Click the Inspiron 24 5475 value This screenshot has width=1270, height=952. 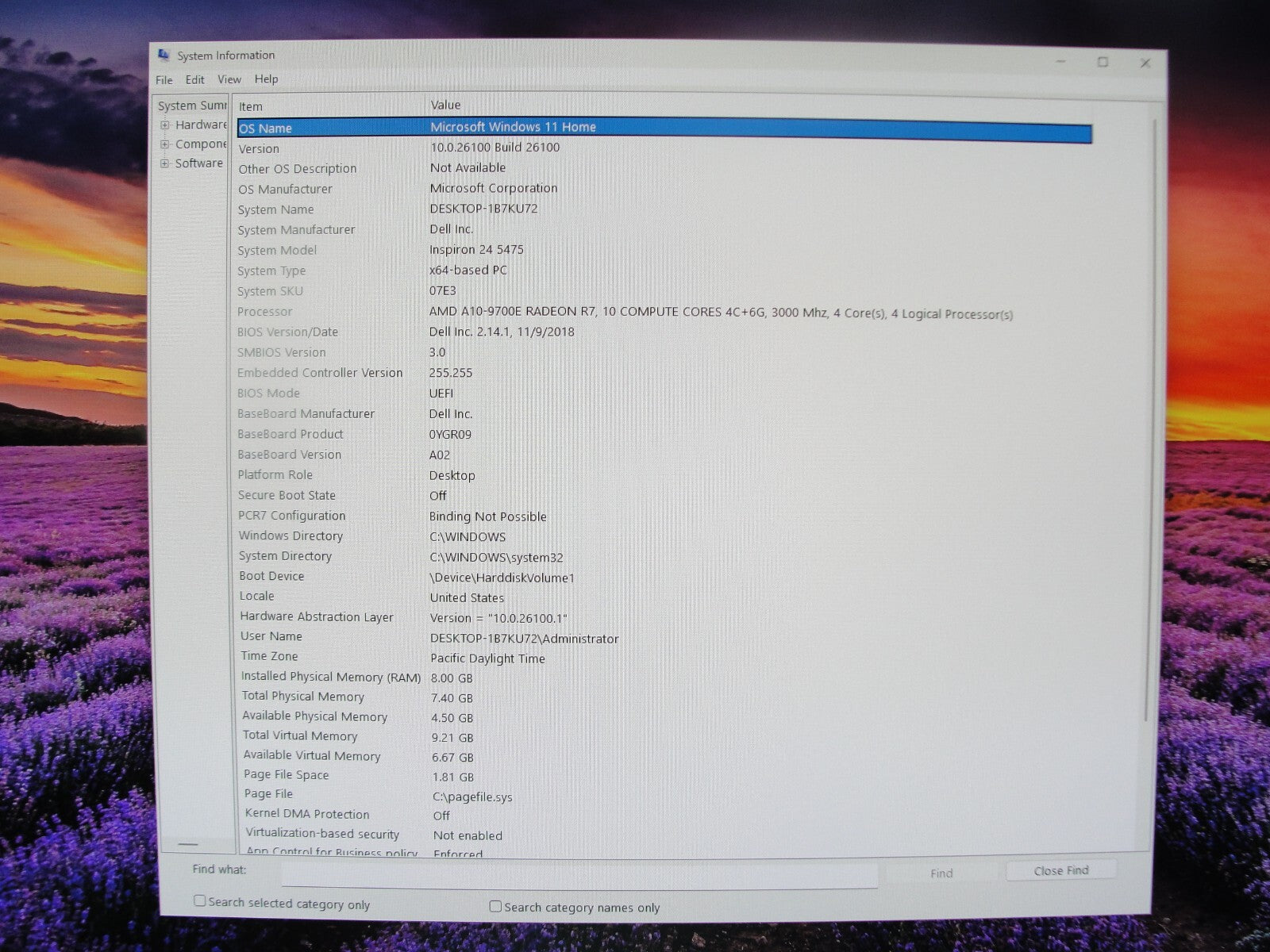(476, 250)
